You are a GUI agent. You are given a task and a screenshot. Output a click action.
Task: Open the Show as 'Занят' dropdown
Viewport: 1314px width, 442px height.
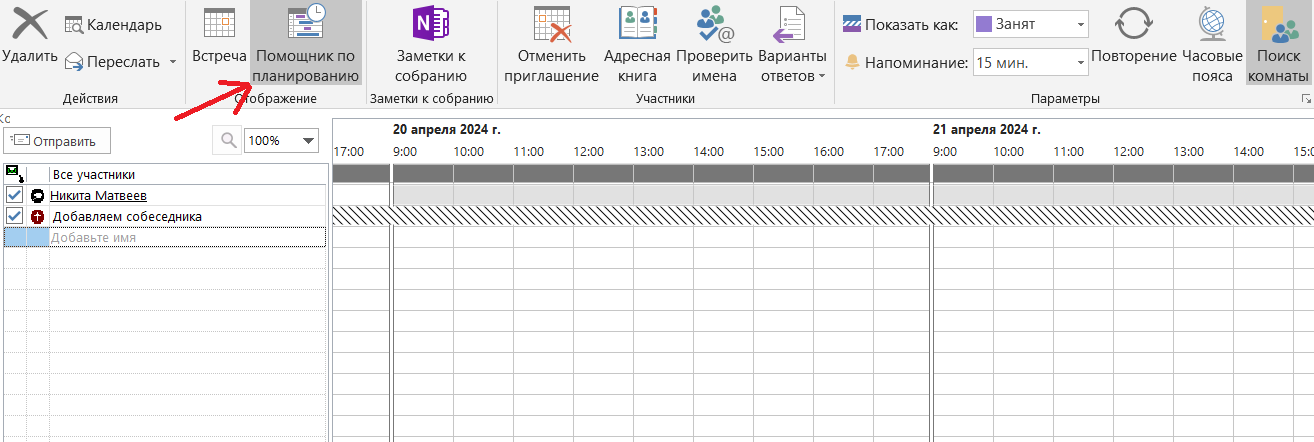coord(1081,24)
